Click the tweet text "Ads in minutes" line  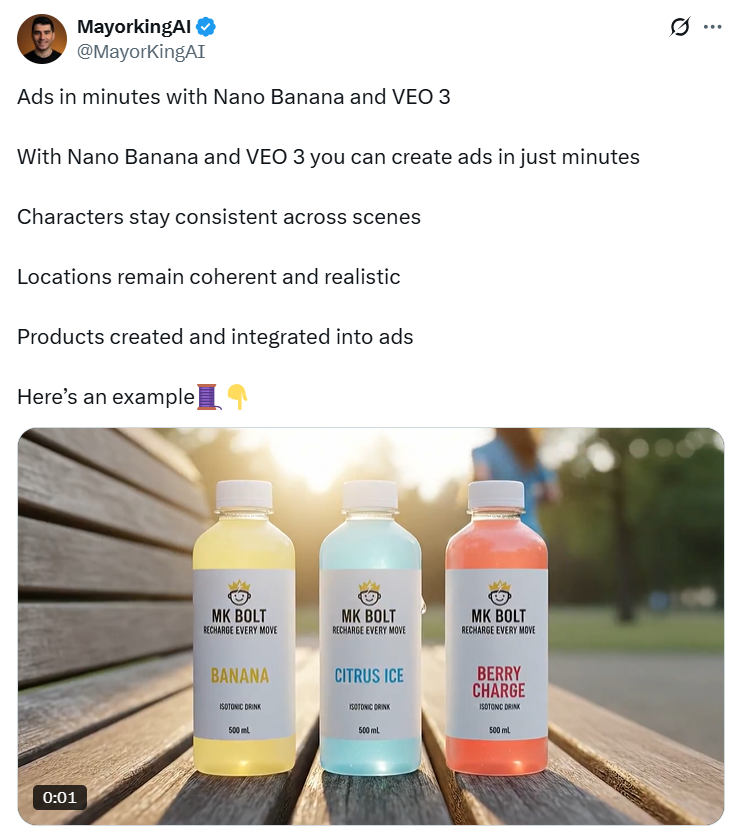233,97
